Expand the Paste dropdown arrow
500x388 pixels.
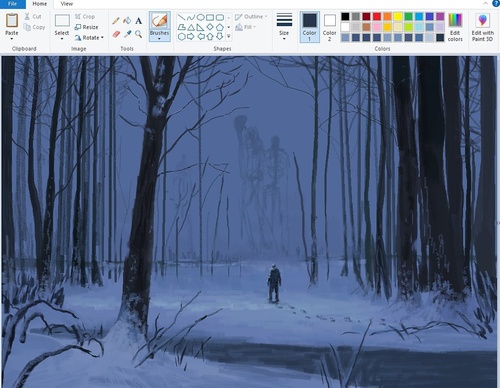coord(12,39)
